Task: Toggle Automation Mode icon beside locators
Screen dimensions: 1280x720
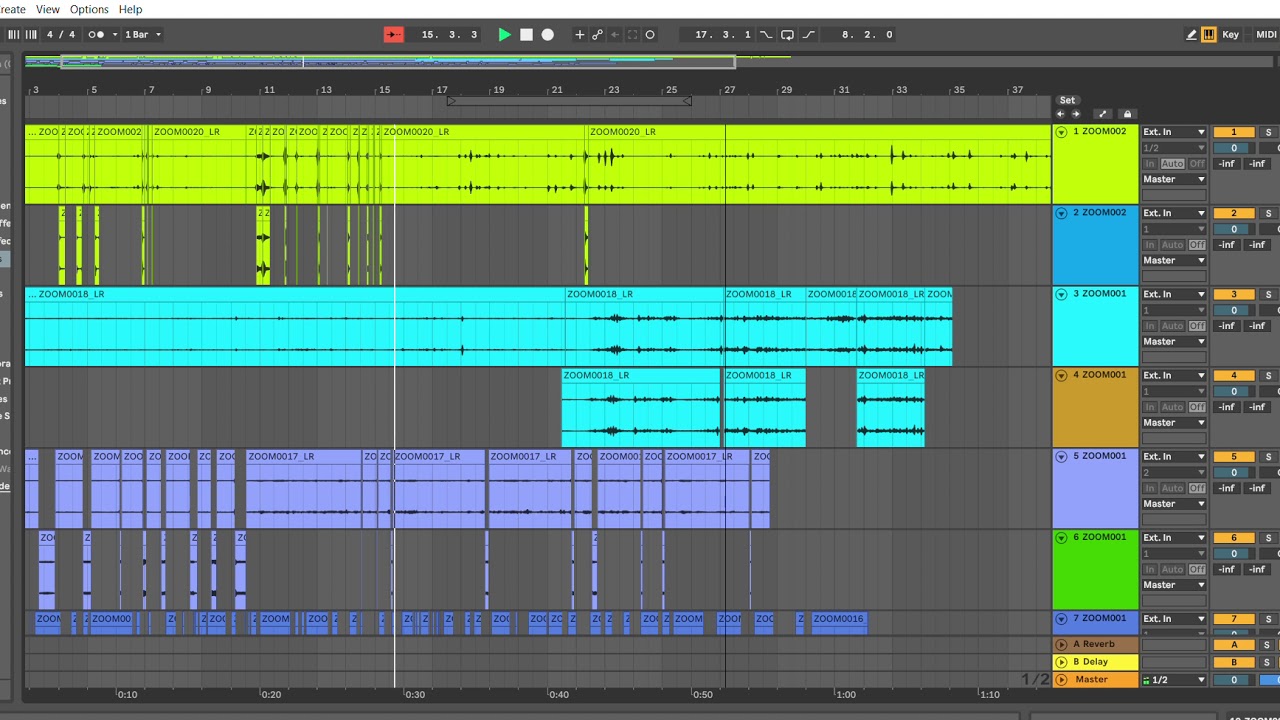Action: [x=1103, y=114]
